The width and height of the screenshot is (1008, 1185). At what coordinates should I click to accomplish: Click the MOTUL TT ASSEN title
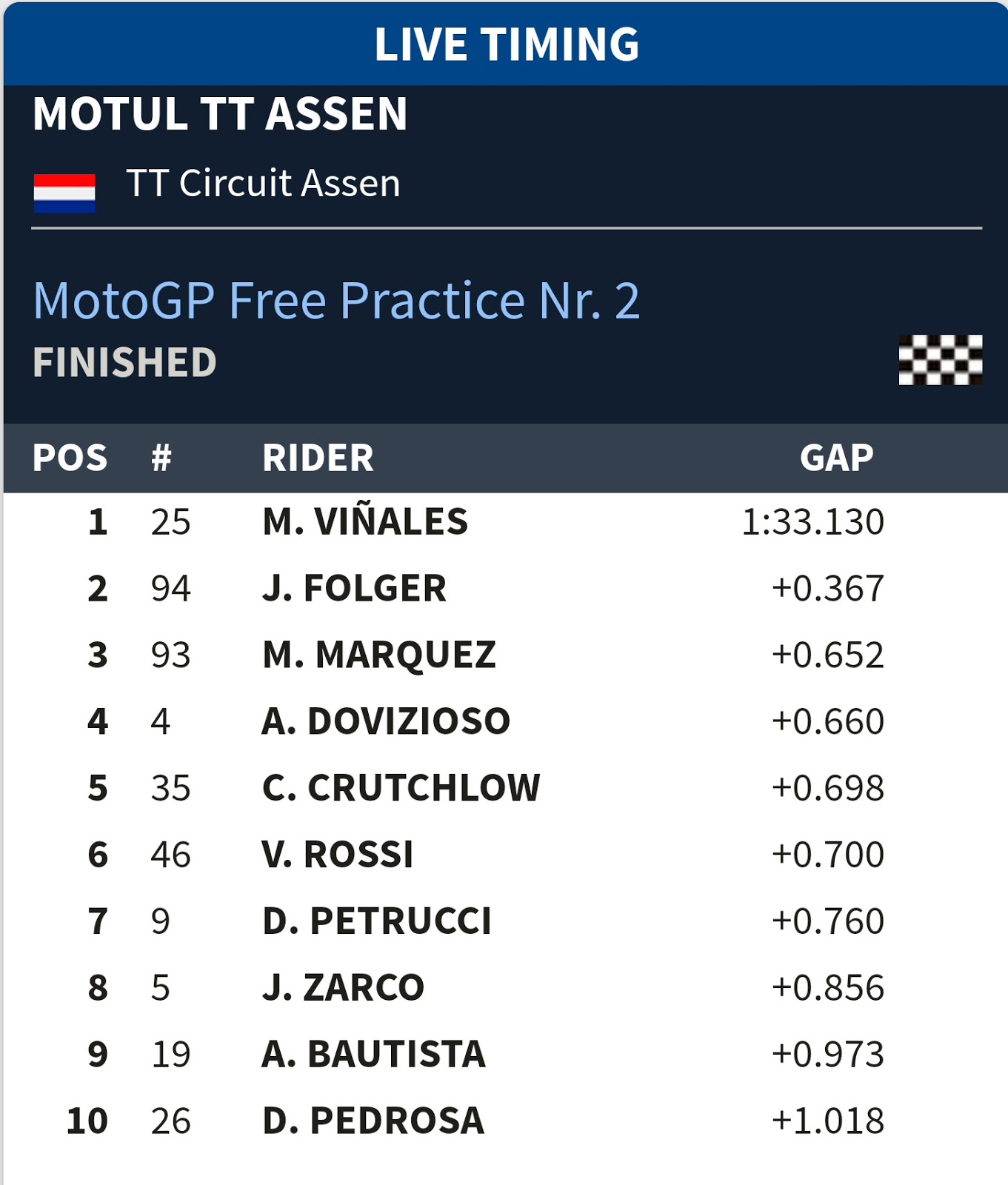[220, 114]
